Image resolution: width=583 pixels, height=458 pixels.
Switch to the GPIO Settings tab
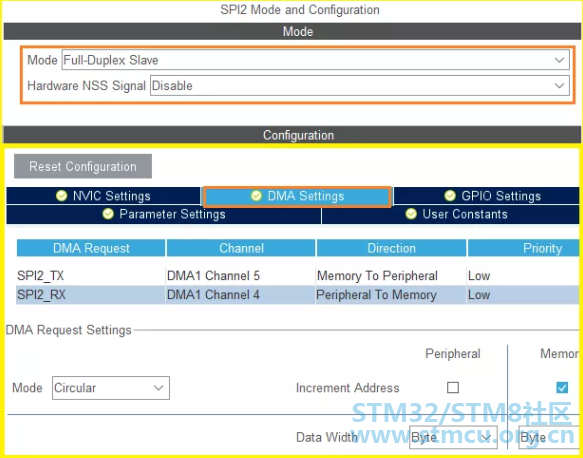point(487,196)
